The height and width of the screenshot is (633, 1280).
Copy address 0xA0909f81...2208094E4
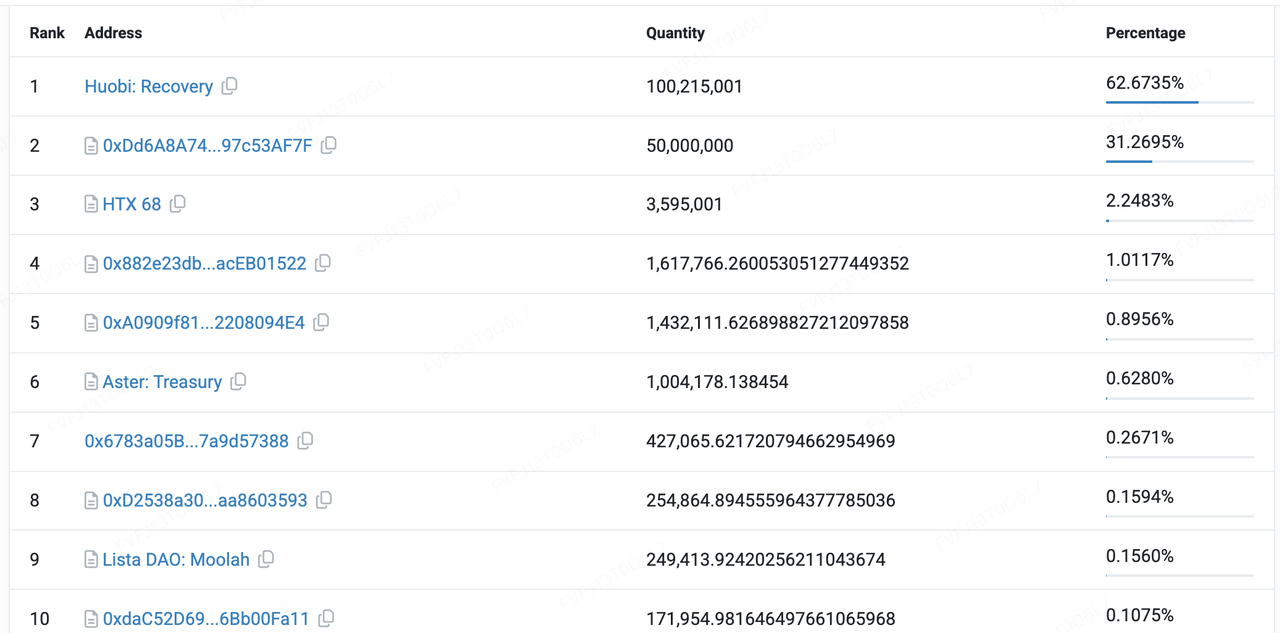tap(321, 322)
